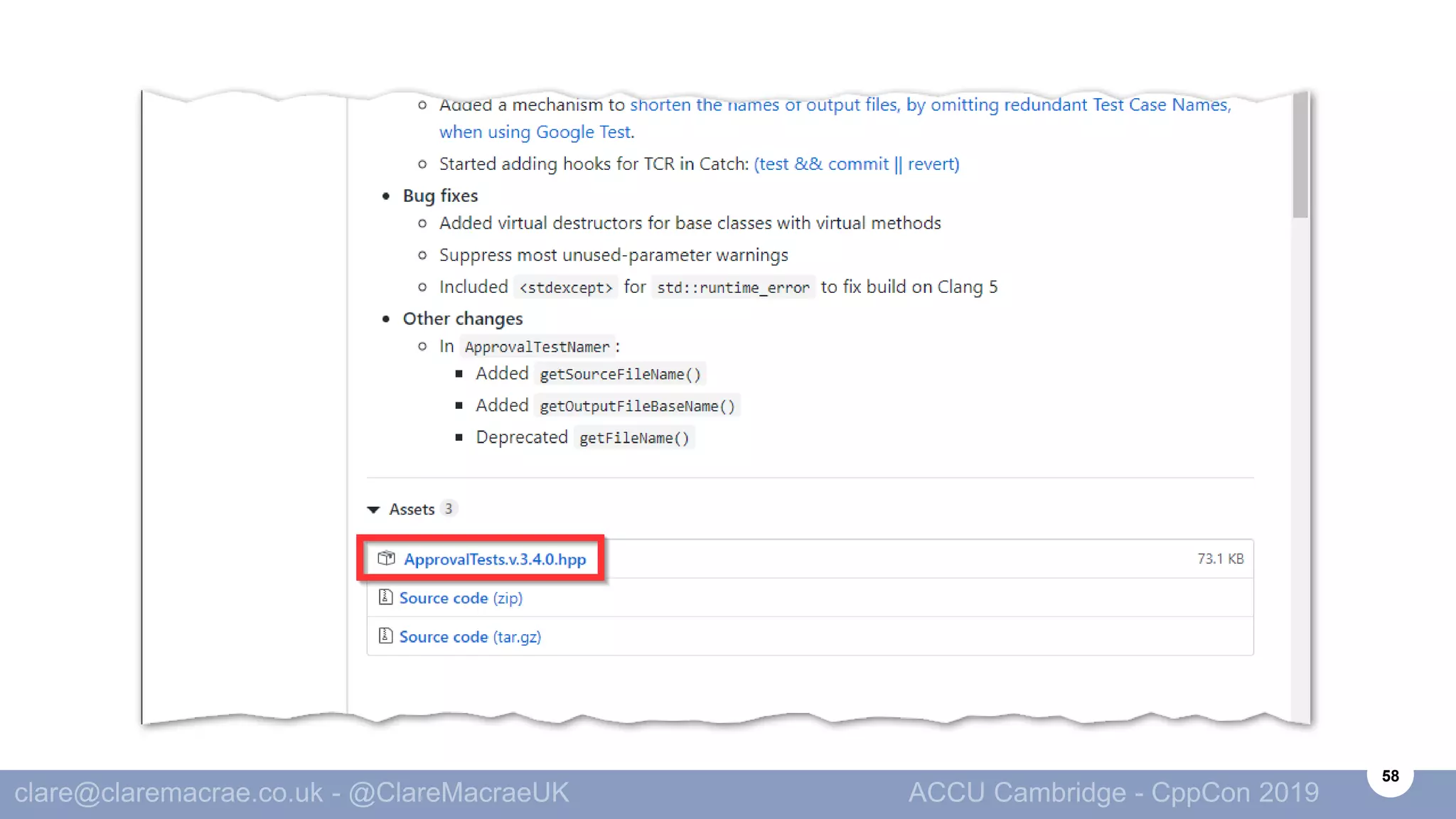Click the 73.1 KB file size label
Image resolution: width=1456 pixels, height=819 pixels.
click(x=1220, y=559)
